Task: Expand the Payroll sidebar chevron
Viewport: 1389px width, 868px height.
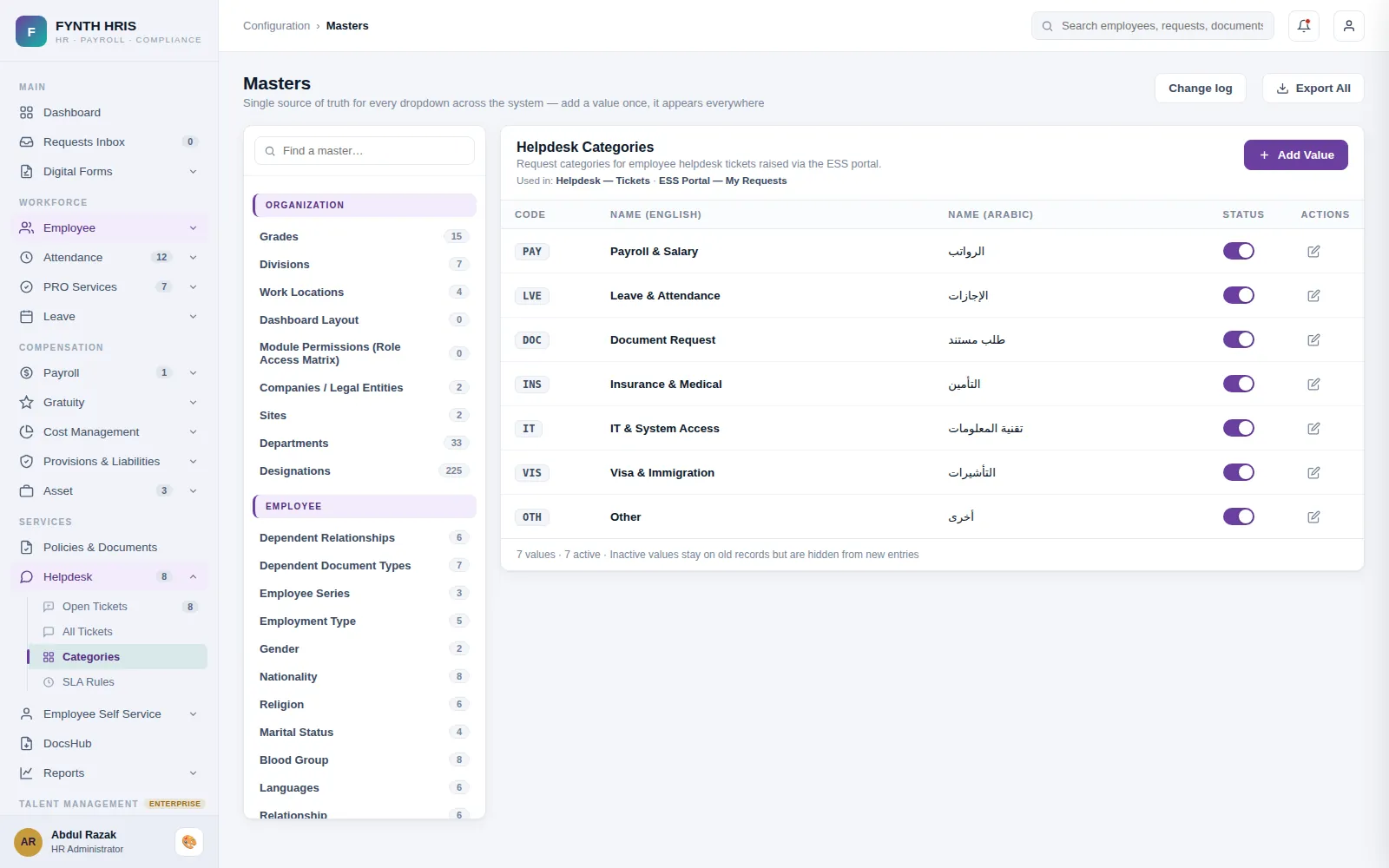Action: pyautogui.click(x=193, y=372)
